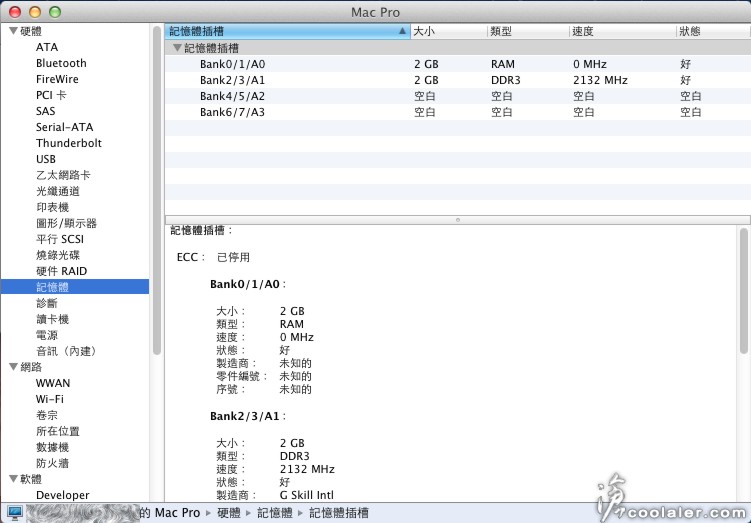This screenshot has width=751, height=523.
Task: Collapse the 網路 network section
Action: click(12, 367)
